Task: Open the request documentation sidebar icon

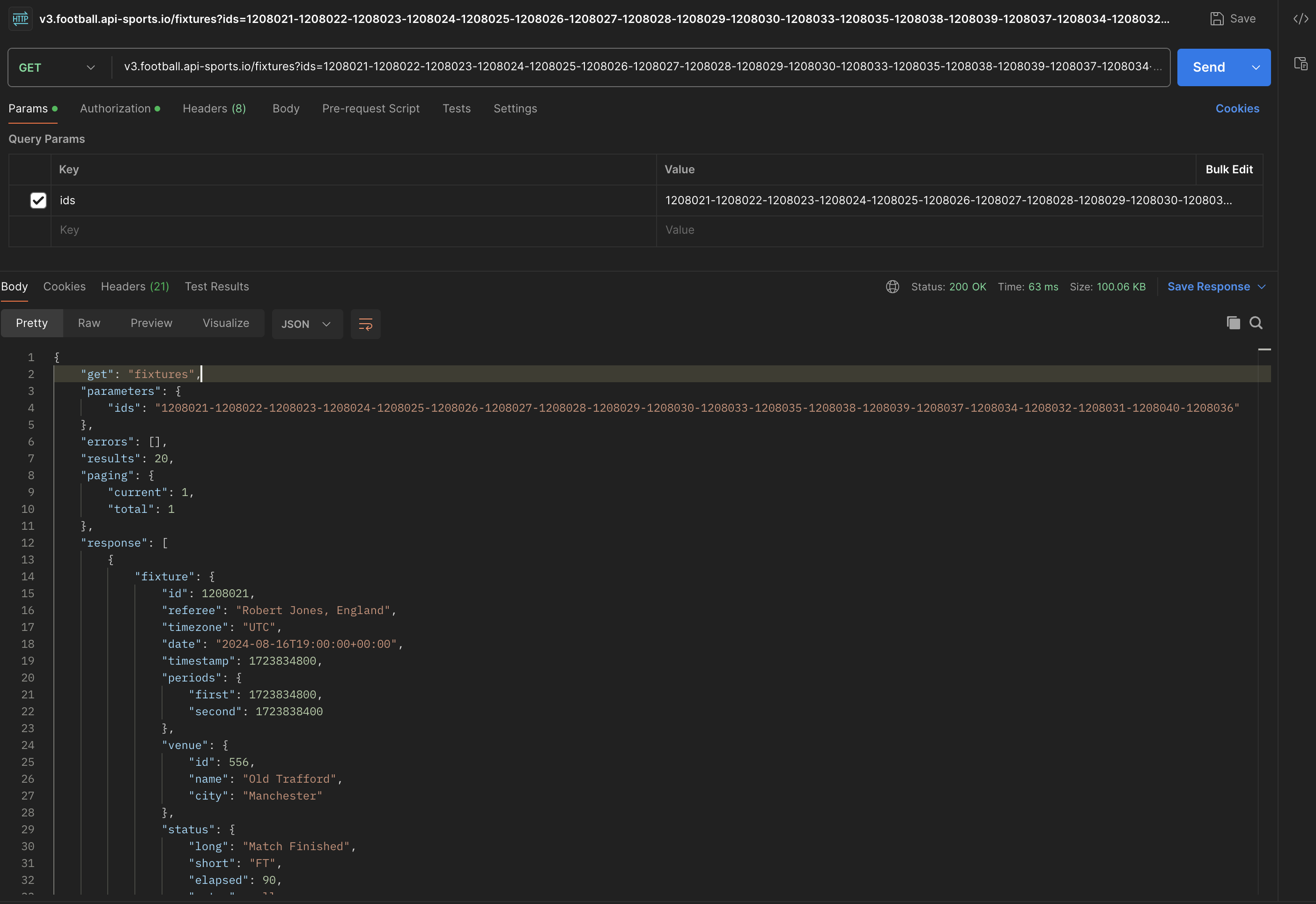Action: coord(1301,63)
